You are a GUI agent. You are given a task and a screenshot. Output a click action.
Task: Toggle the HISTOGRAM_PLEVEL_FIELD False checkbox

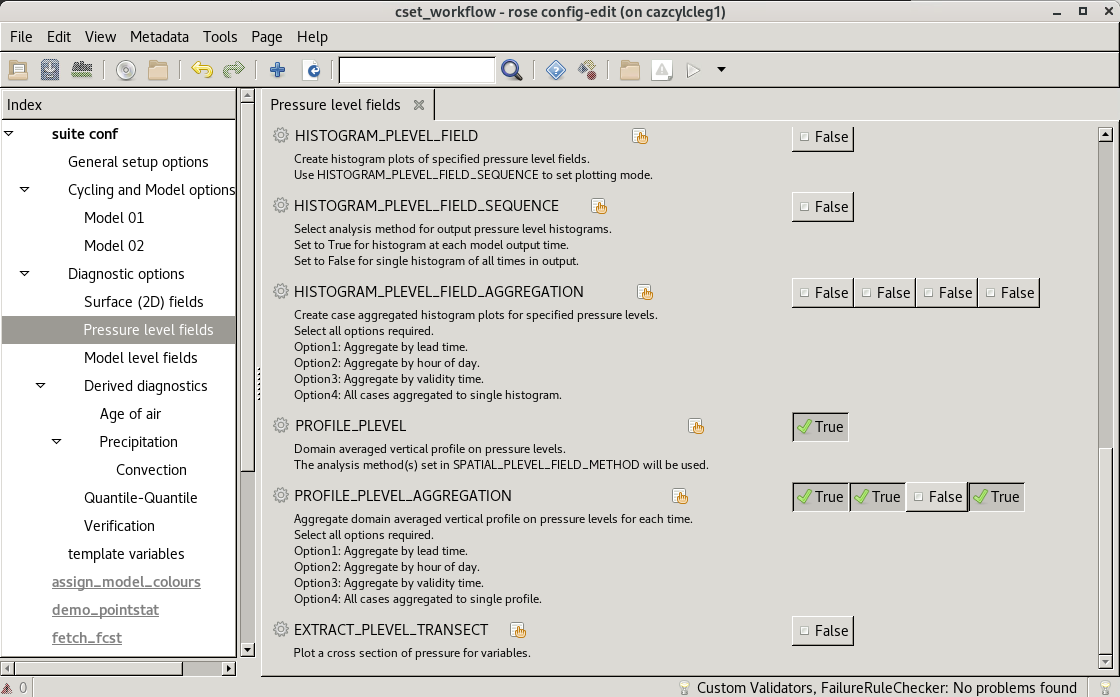[x=823, y=136]
